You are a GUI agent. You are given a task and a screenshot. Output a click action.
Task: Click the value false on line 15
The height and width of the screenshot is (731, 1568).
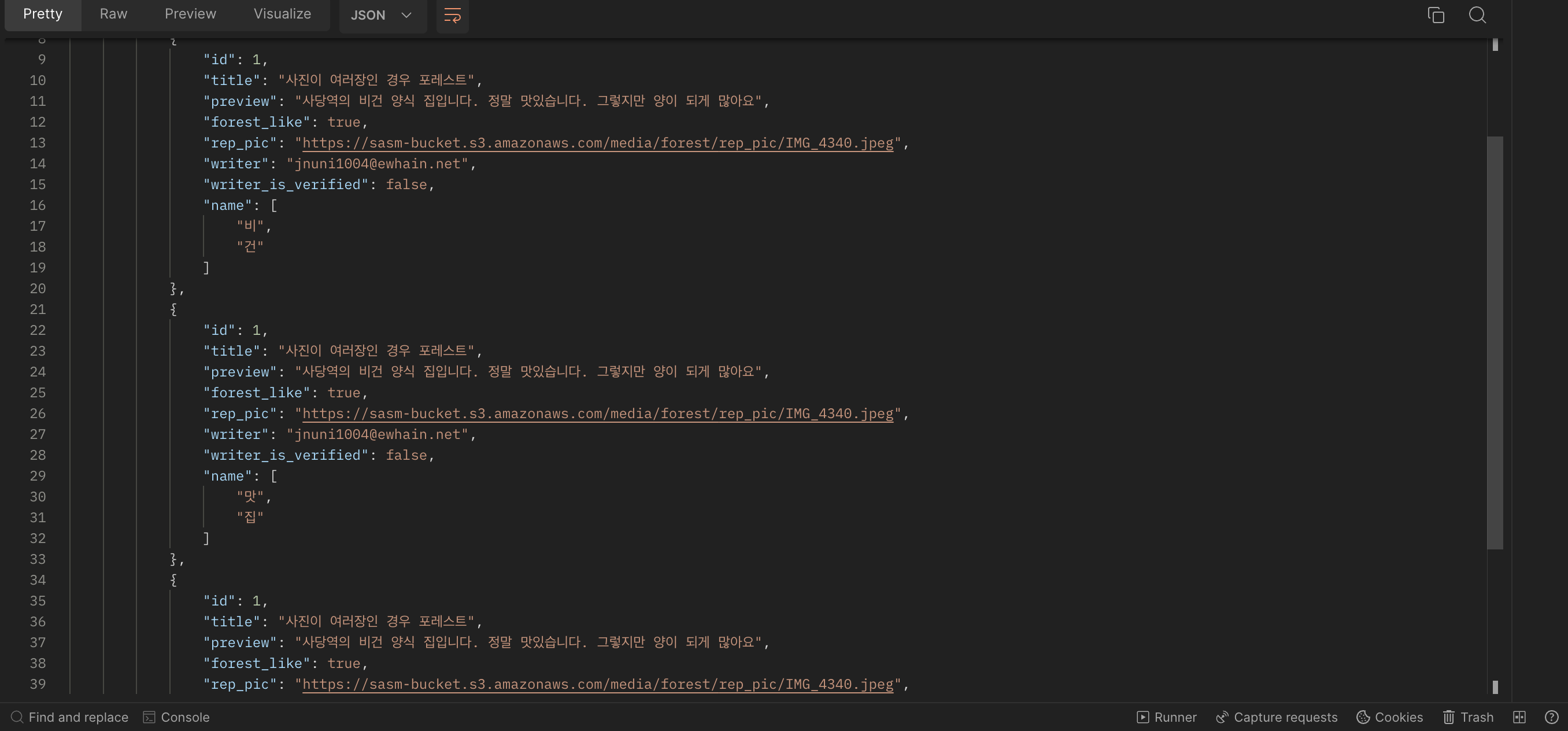point(406,184)
